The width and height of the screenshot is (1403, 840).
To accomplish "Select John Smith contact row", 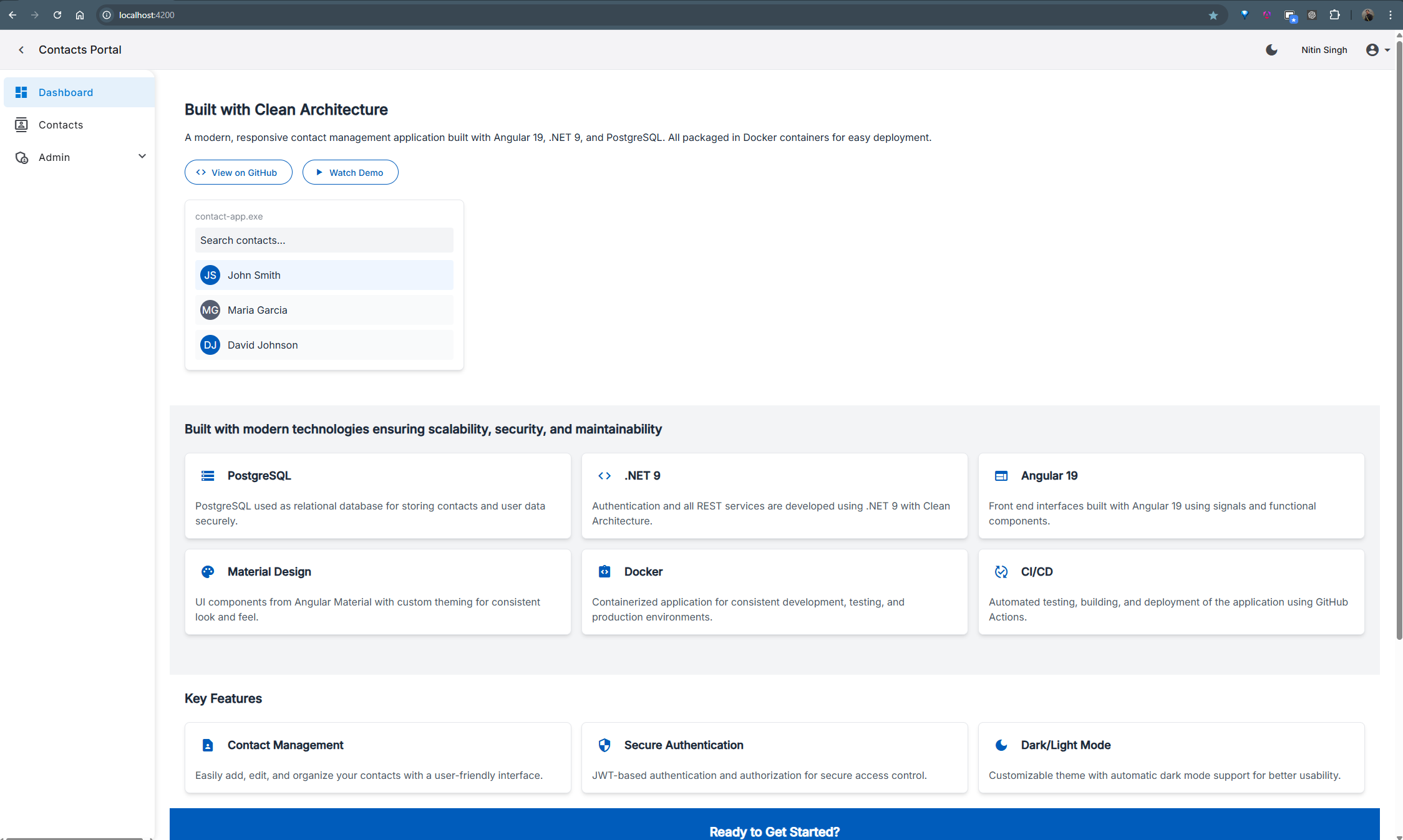I will pyautogui.click(x=324, y=275).
